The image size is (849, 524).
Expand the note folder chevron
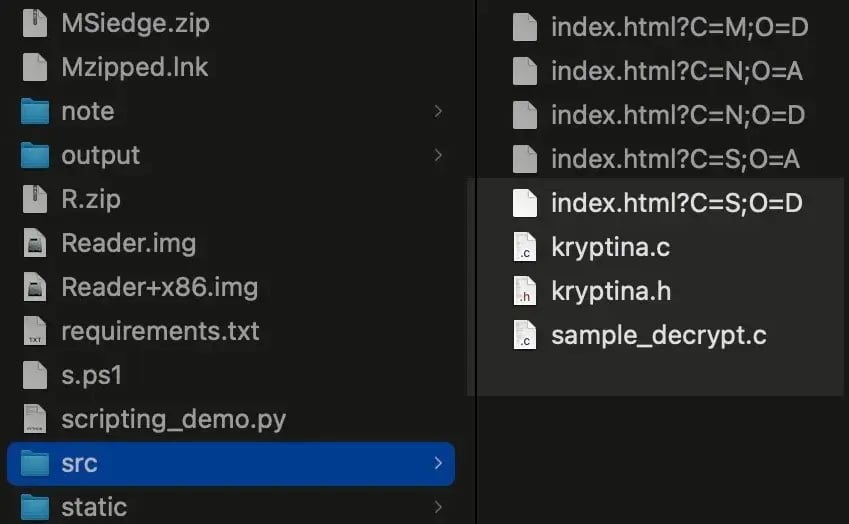pos(438,111)
